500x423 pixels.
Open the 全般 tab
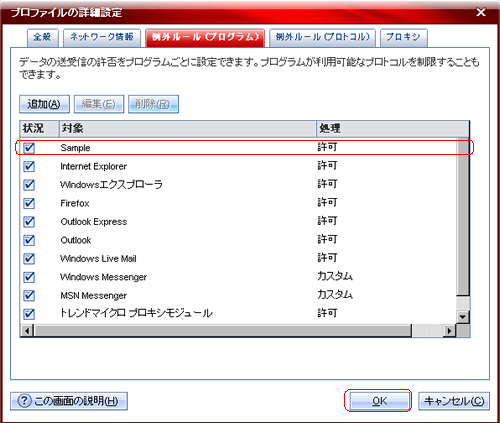point(42,37)
